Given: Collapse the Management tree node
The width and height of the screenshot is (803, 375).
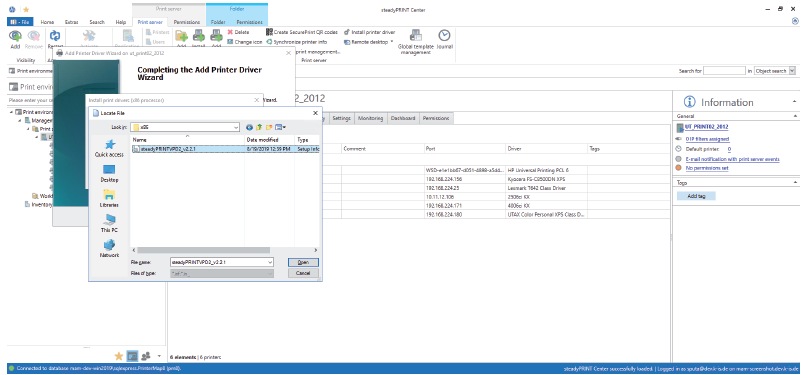Looking at the screenshot, I should click(x=19, y=120).
